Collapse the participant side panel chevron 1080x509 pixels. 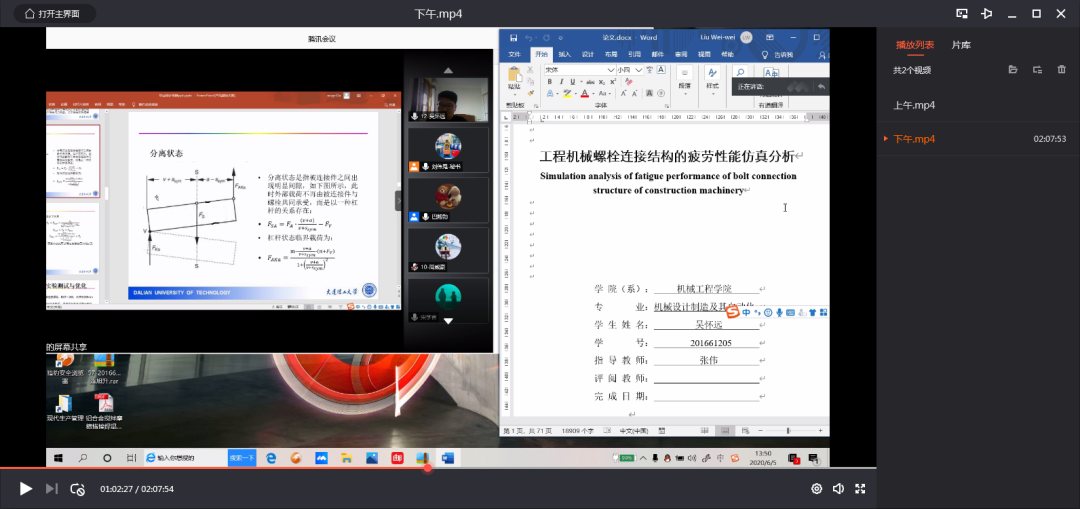point(397,200)
